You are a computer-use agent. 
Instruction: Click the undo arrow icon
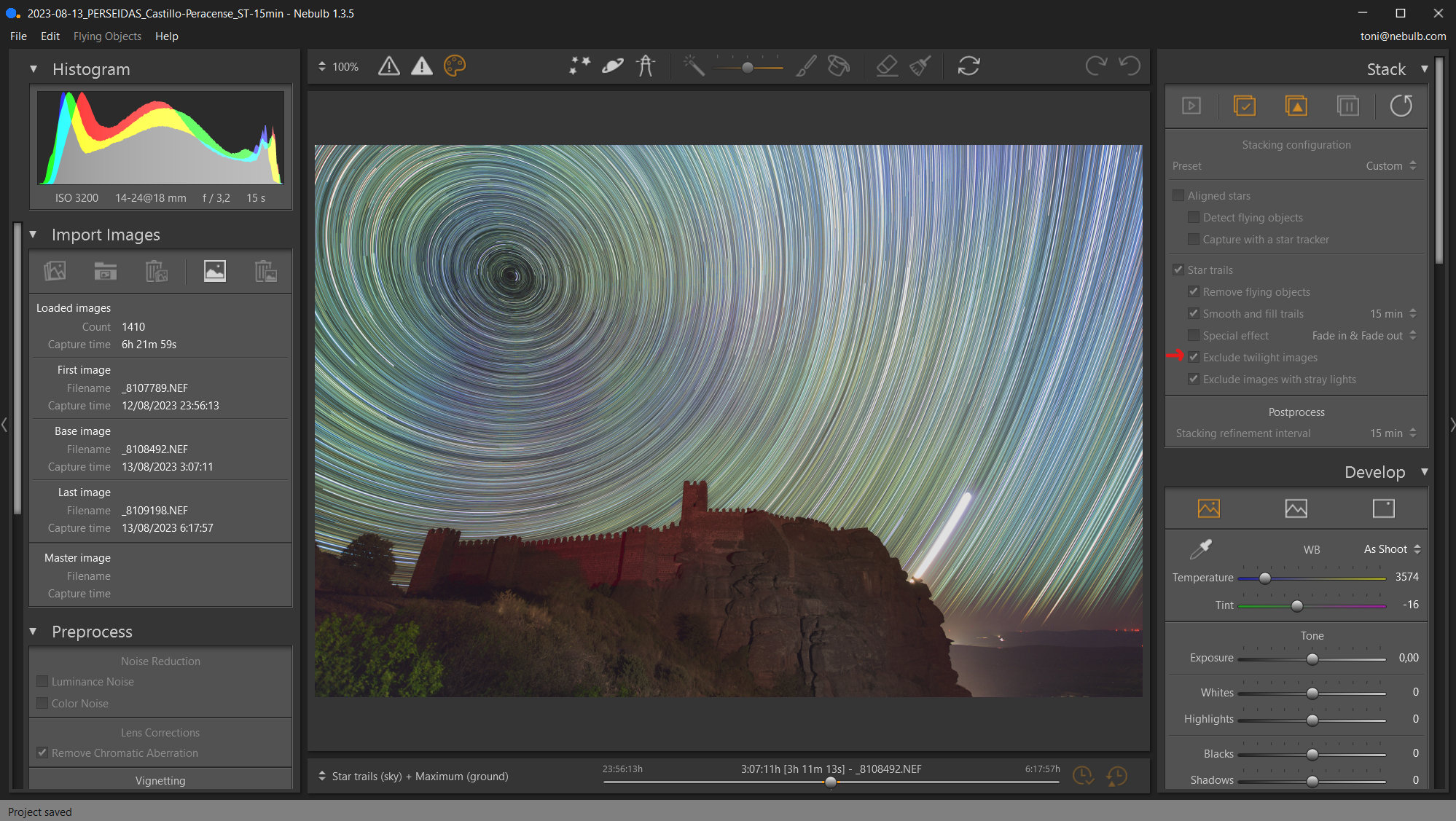click(1130, 66)
